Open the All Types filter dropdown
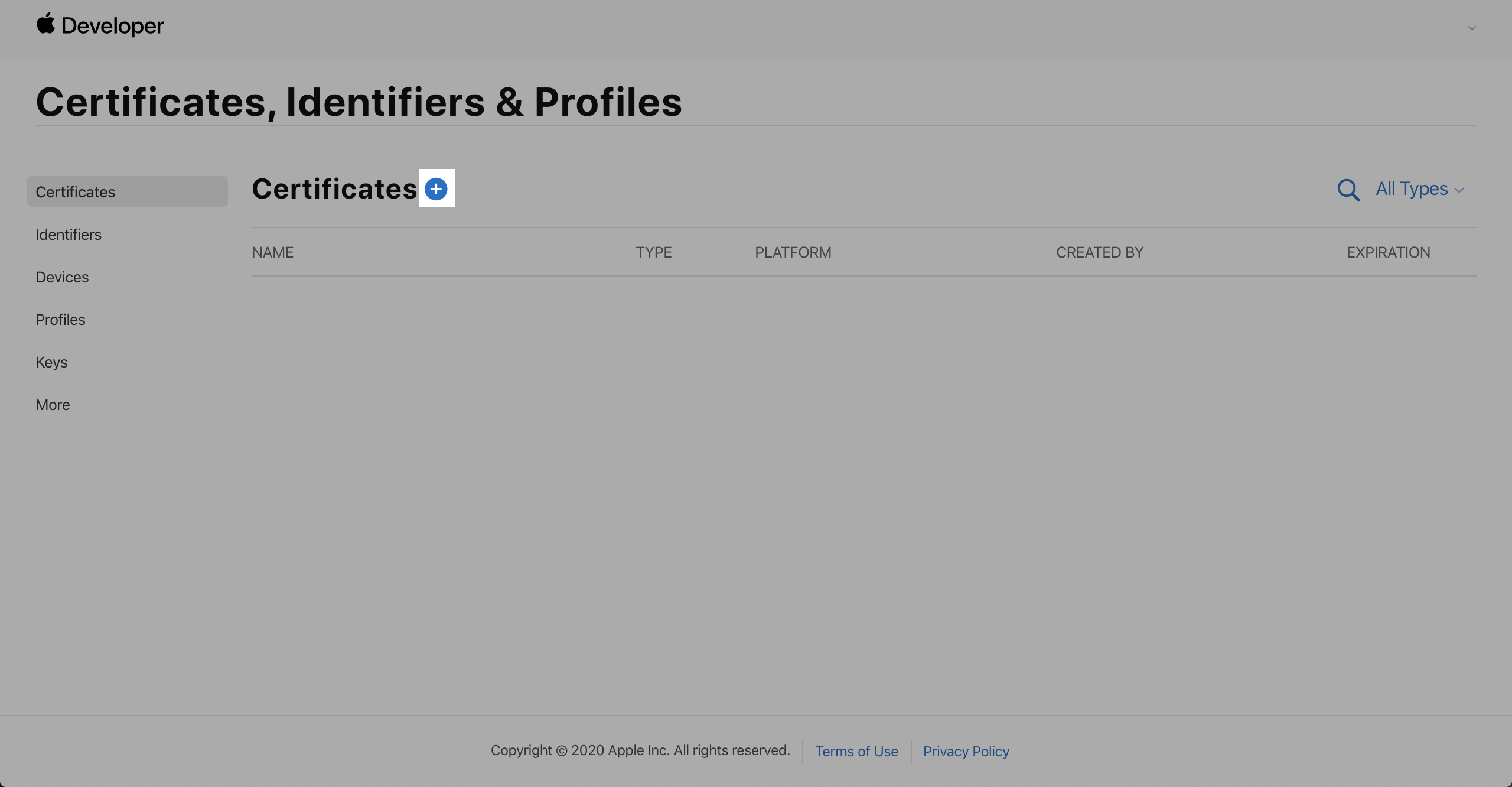1512x787 pixels. coord(1419,189)
